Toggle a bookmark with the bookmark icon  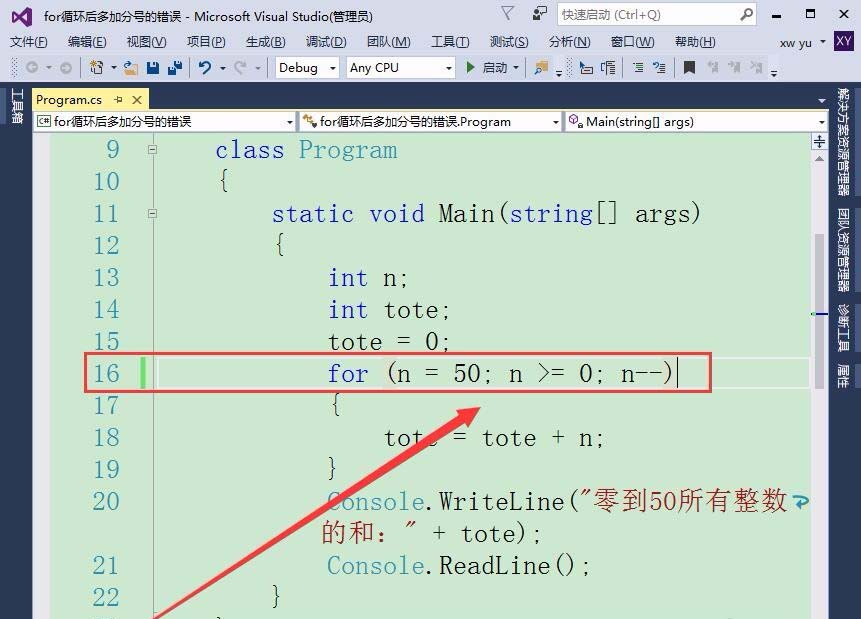pos(689,68)
